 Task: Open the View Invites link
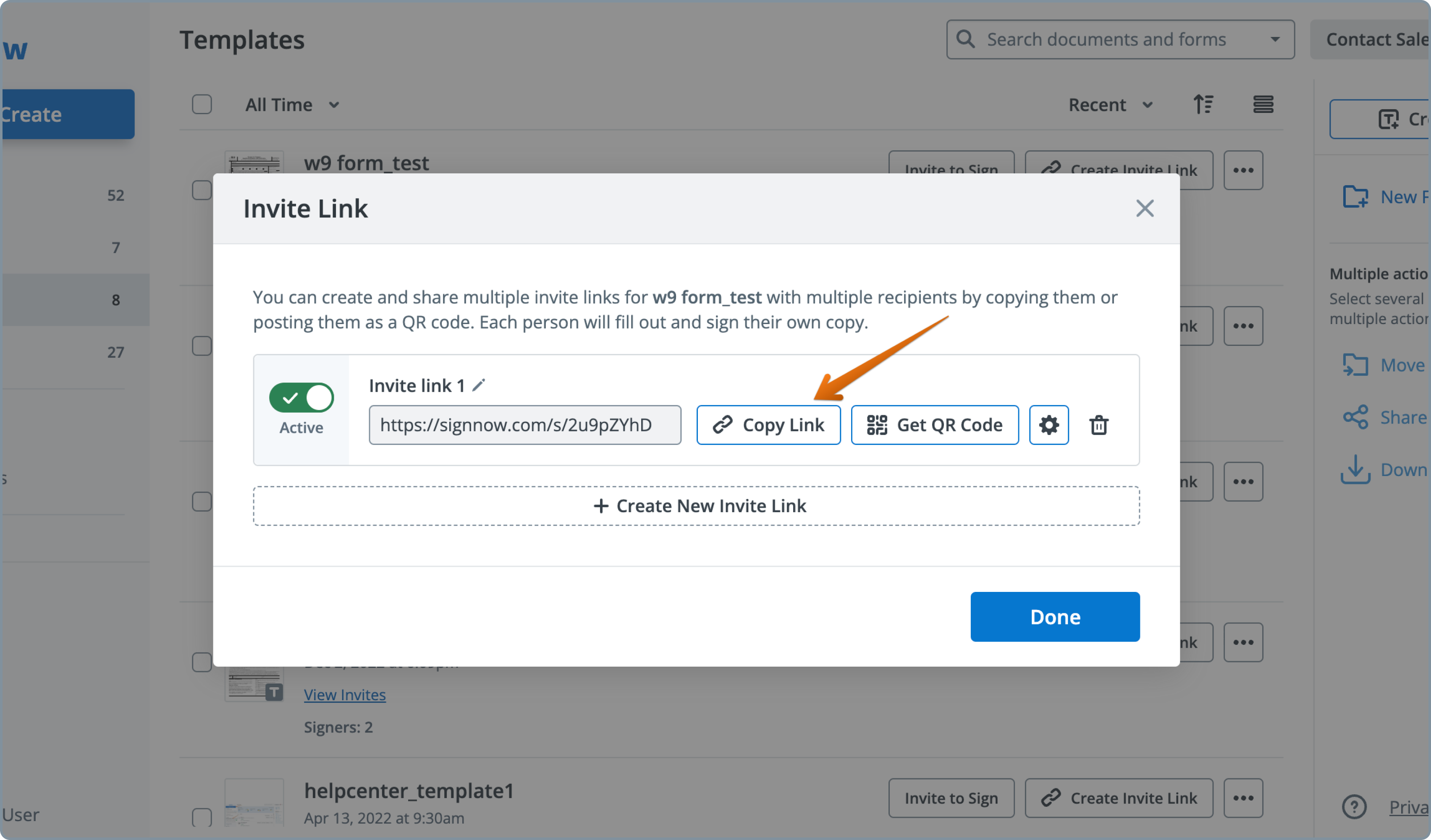(x=344, y=695)
